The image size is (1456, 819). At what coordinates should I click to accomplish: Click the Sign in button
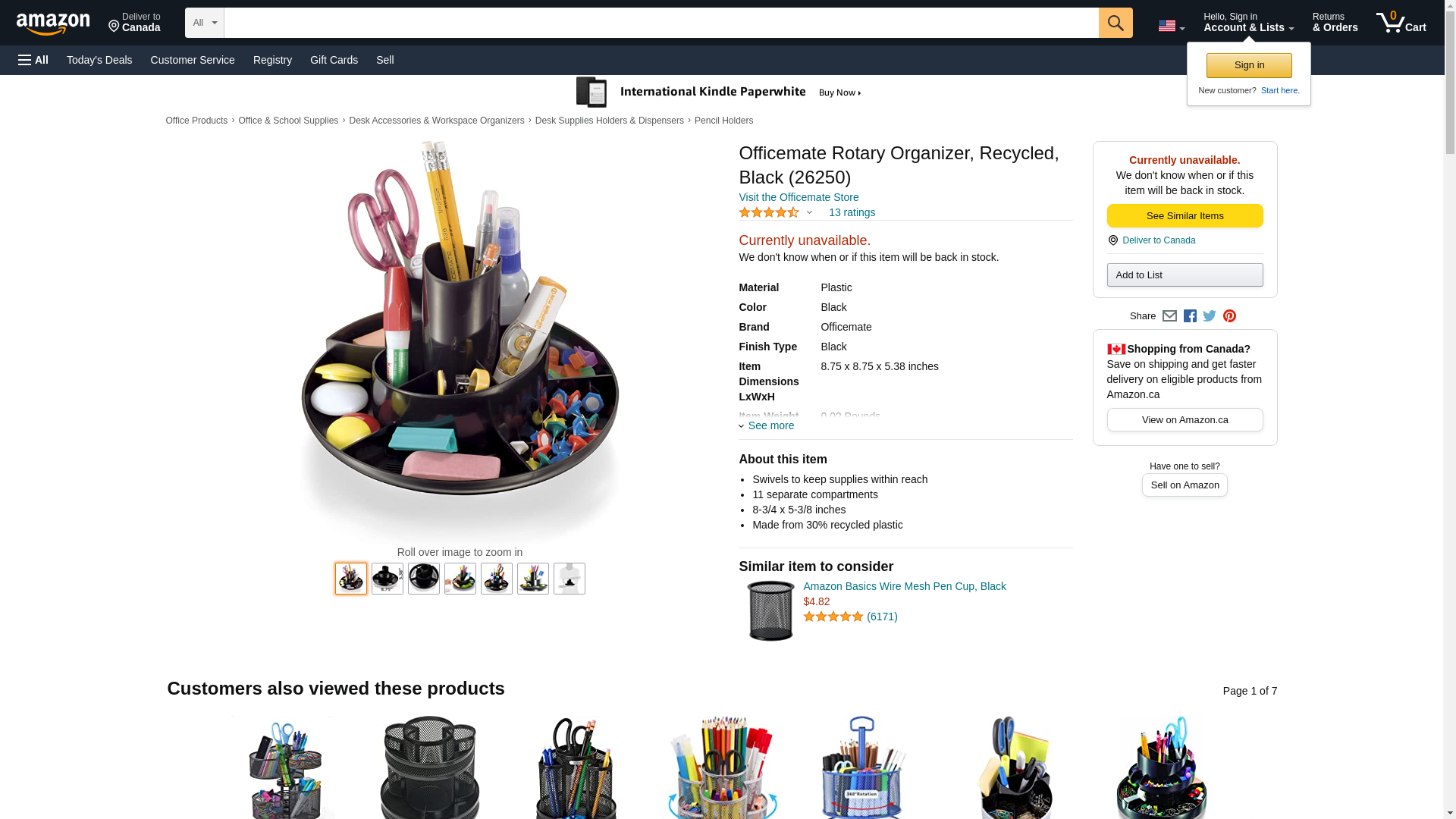pos(1249,65)
